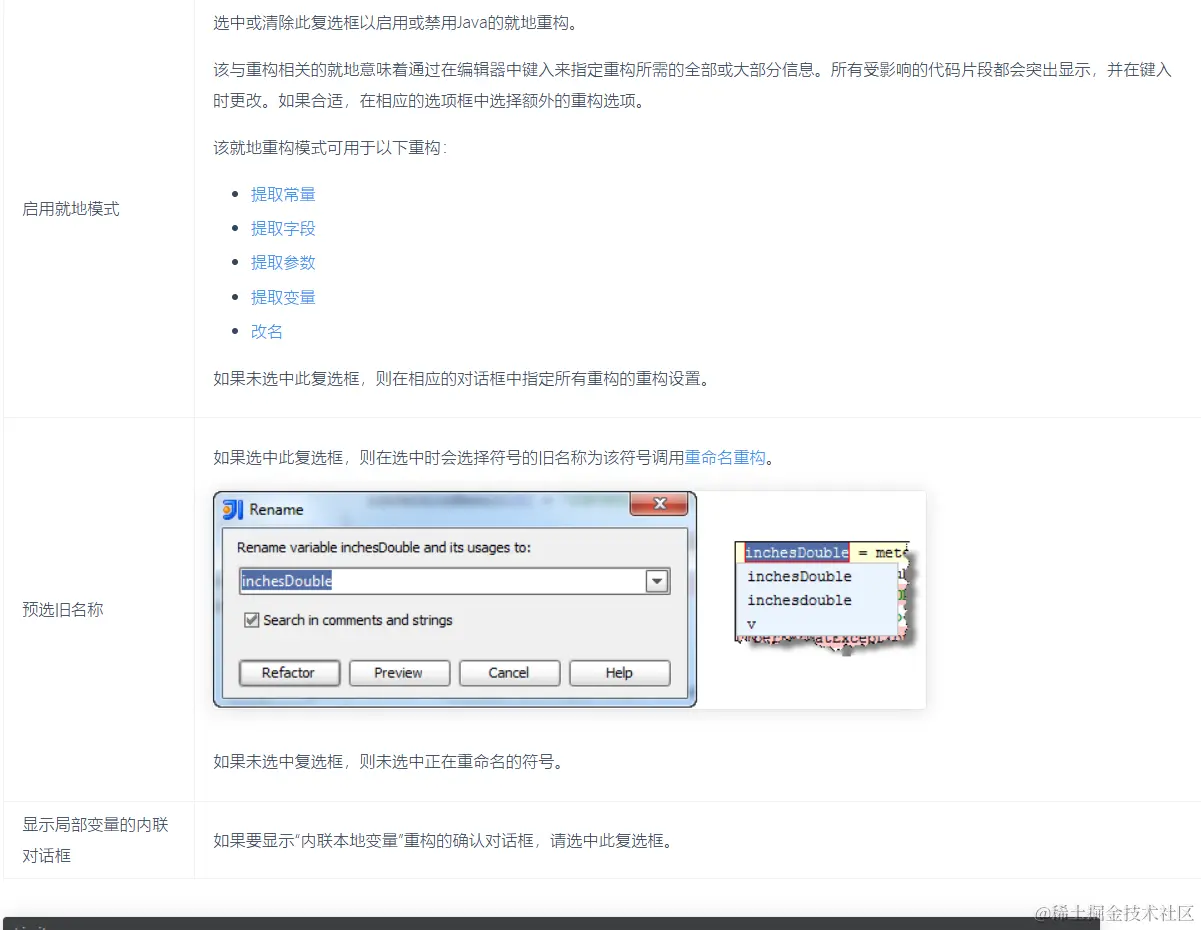Click the 显示局部变量的内联对话框 row label
This screenshot has height=930, width=1201.
(x=95, y=840)
